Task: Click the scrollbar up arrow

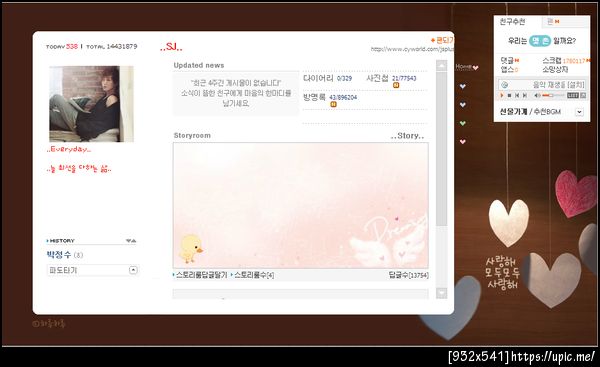Action: coord(442,65)
